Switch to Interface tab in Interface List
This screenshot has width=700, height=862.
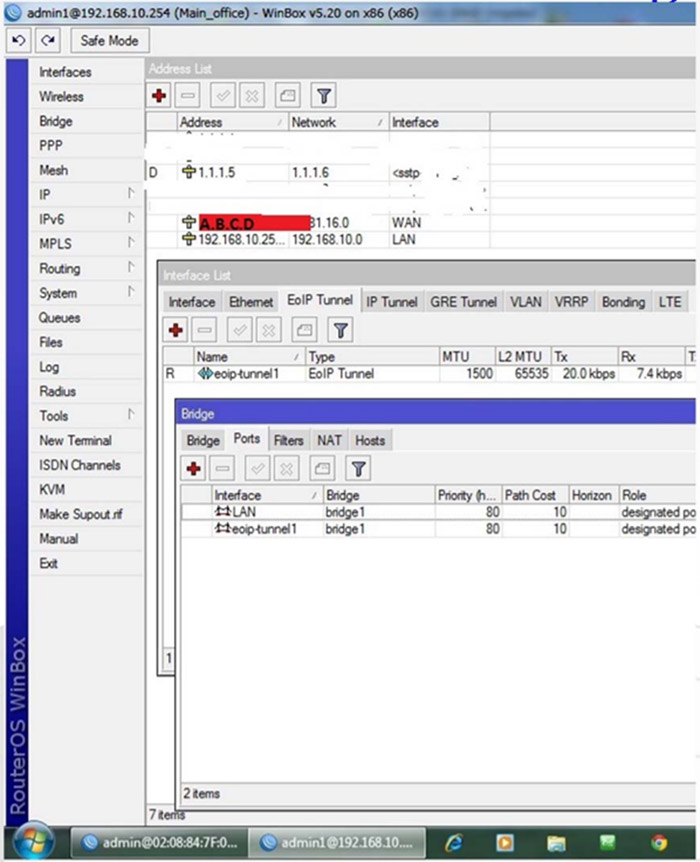192,302
